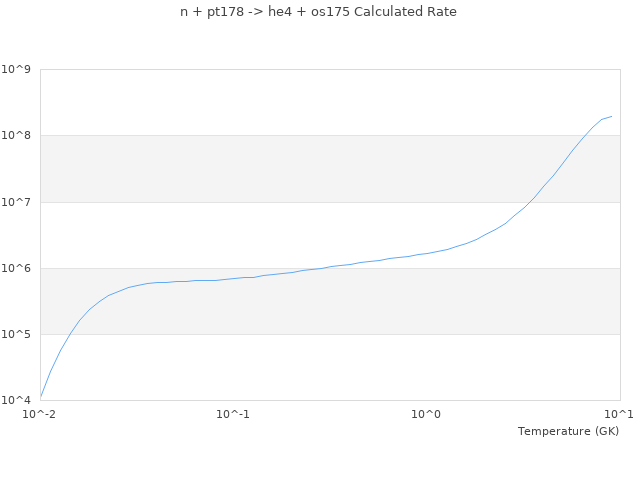This screenshot has width=640, height=480.
Task: Click the blue curve's starting point at 10^4
Action: (41, 396)
